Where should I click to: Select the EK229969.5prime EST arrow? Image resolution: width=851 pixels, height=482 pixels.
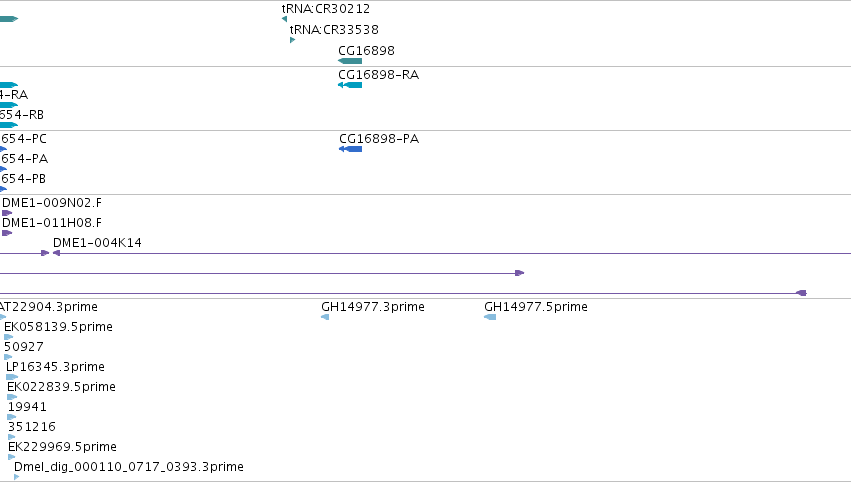pos(11,457)
